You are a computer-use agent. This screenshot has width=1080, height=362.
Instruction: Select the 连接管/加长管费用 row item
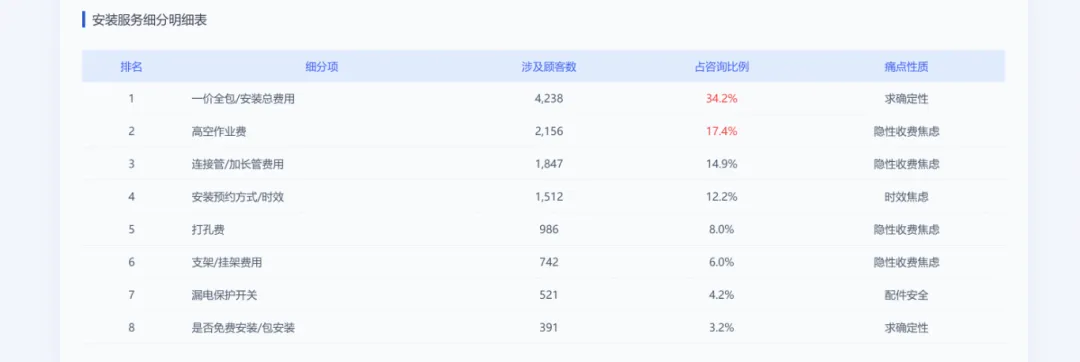[238, 164]
